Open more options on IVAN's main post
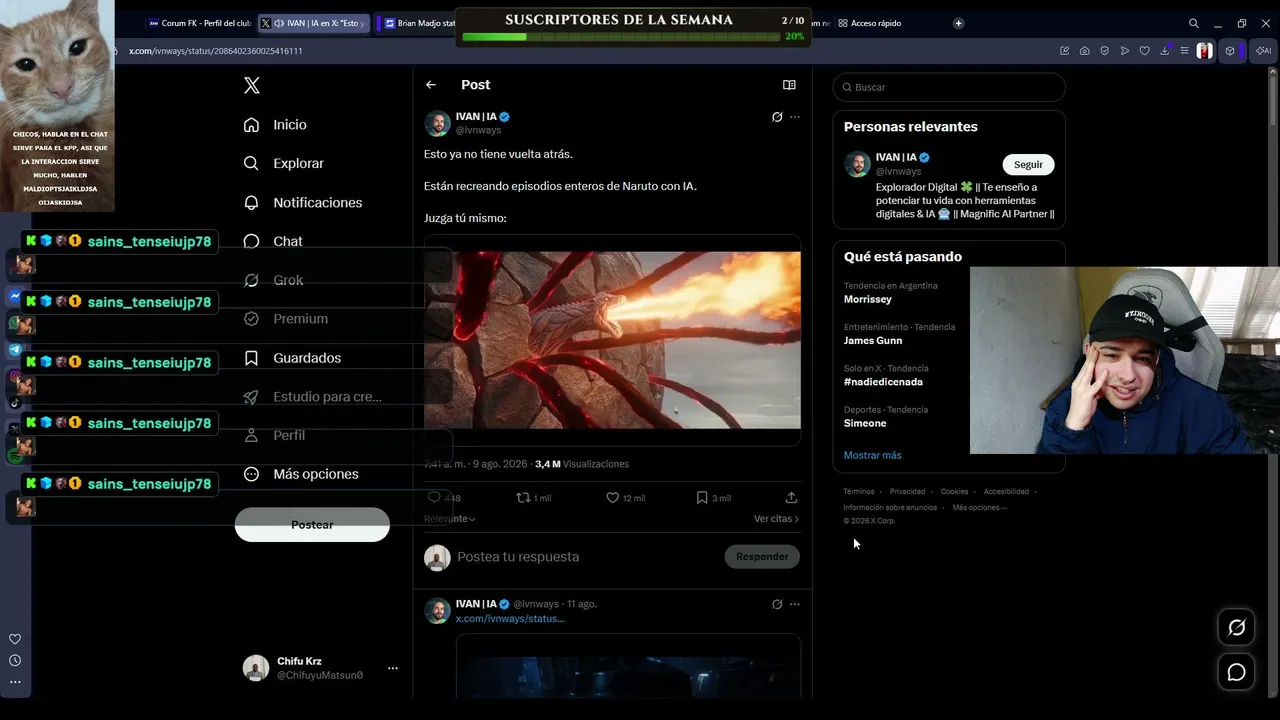The image size is (1280, 720). point(795,117)
